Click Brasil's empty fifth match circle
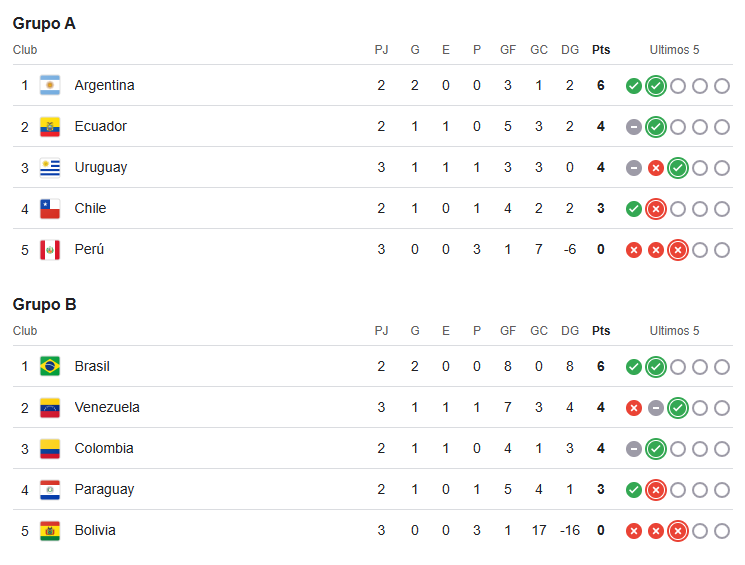The height and width of the screenshot is (565, 745). pyautogui.click(x=722, y=367)
